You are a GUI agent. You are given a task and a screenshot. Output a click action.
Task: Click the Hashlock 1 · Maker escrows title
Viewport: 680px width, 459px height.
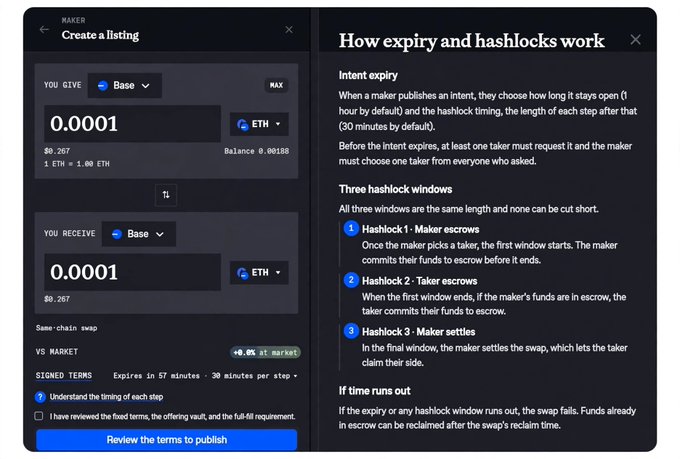(x=420, y=230)
